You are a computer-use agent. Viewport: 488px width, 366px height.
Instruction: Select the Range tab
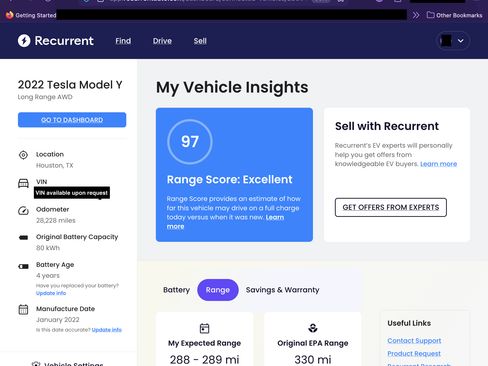pyautogui.click(x=218, y=290)
